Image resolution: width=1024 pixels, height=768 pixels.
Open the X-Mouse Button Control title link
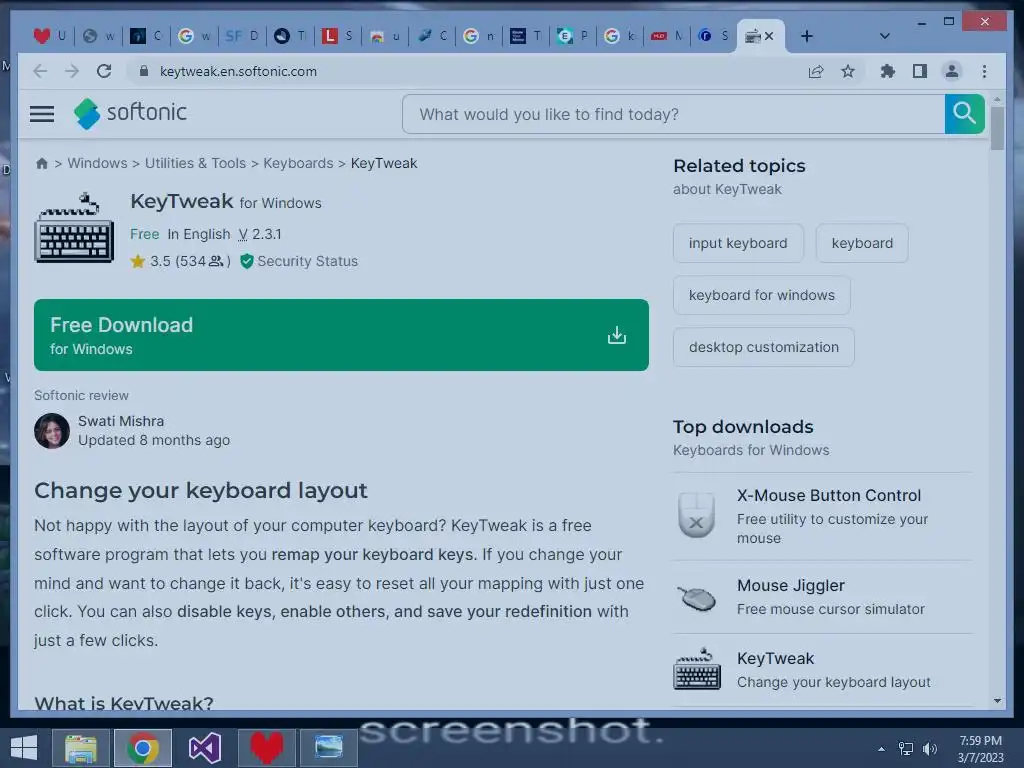829,496
